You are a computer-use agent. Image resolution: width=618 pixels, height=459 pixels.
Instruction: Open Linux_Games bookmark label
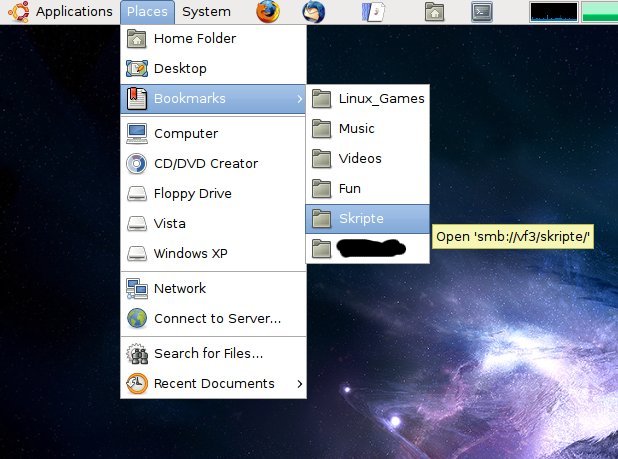(x=382, y=99)
